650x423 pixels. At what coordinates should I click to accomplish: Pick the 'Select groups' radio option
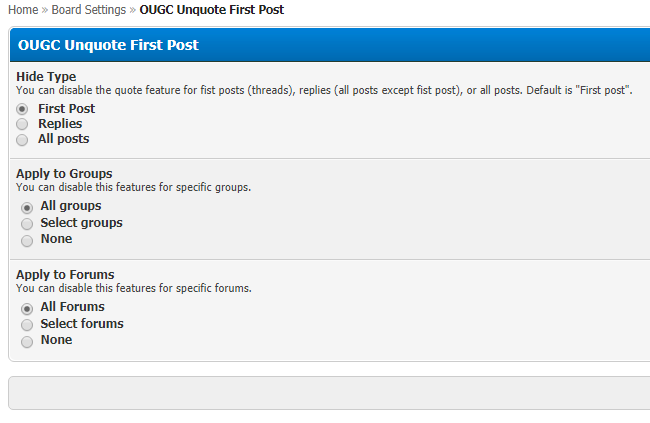click(x=27, y=223)
